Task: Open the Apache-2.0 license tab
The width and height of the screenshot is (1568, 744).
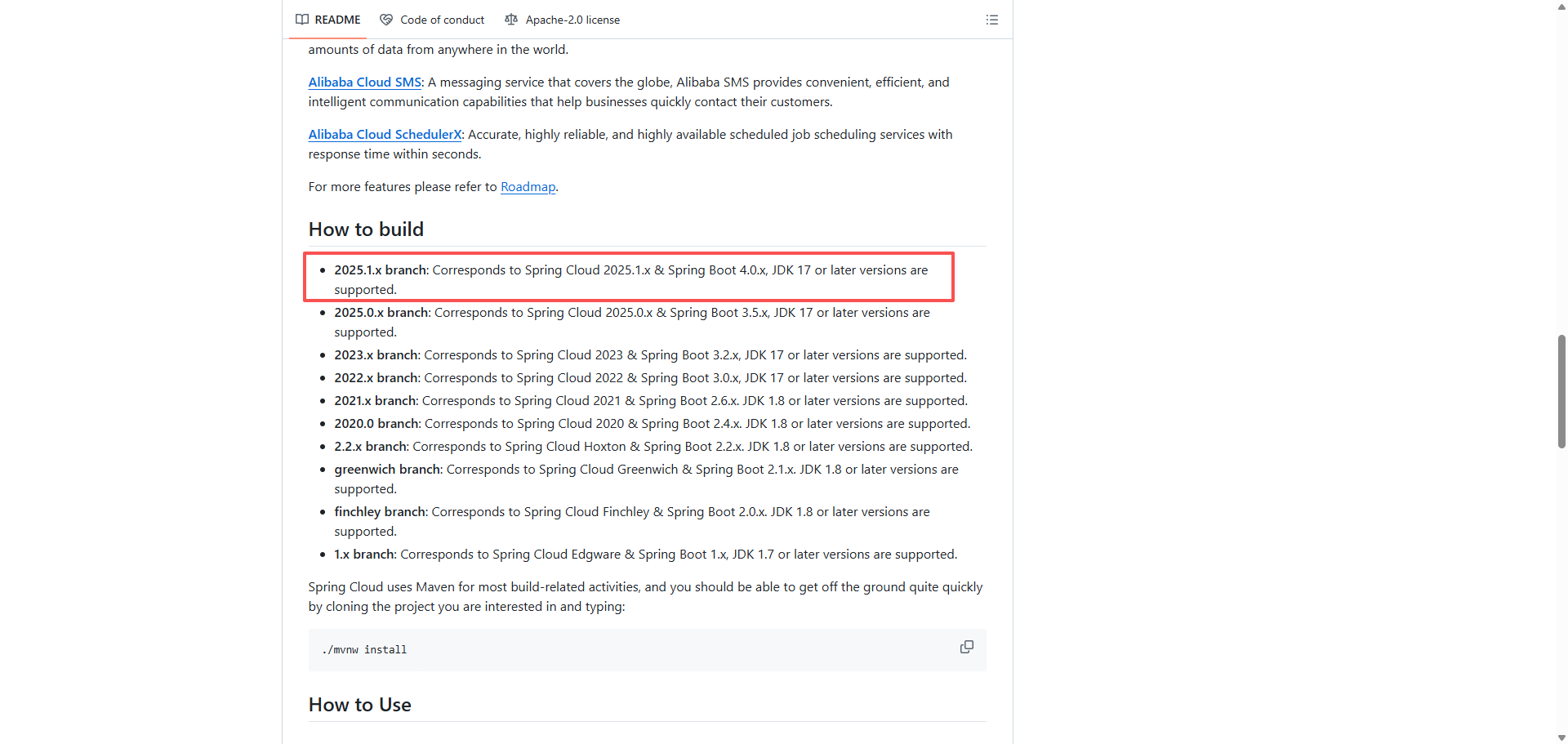Action: coord(563,20)
